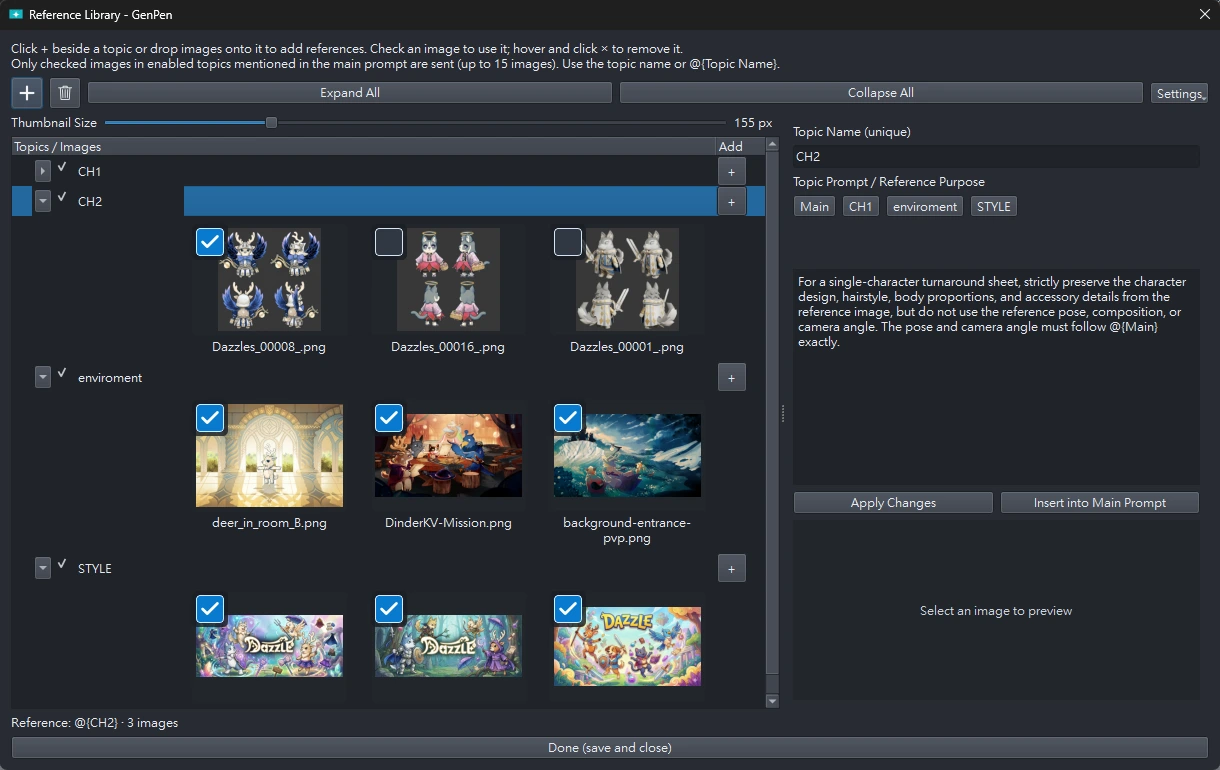Click the trash delete topic icon

pyautogui.click(x=65, y=93)
